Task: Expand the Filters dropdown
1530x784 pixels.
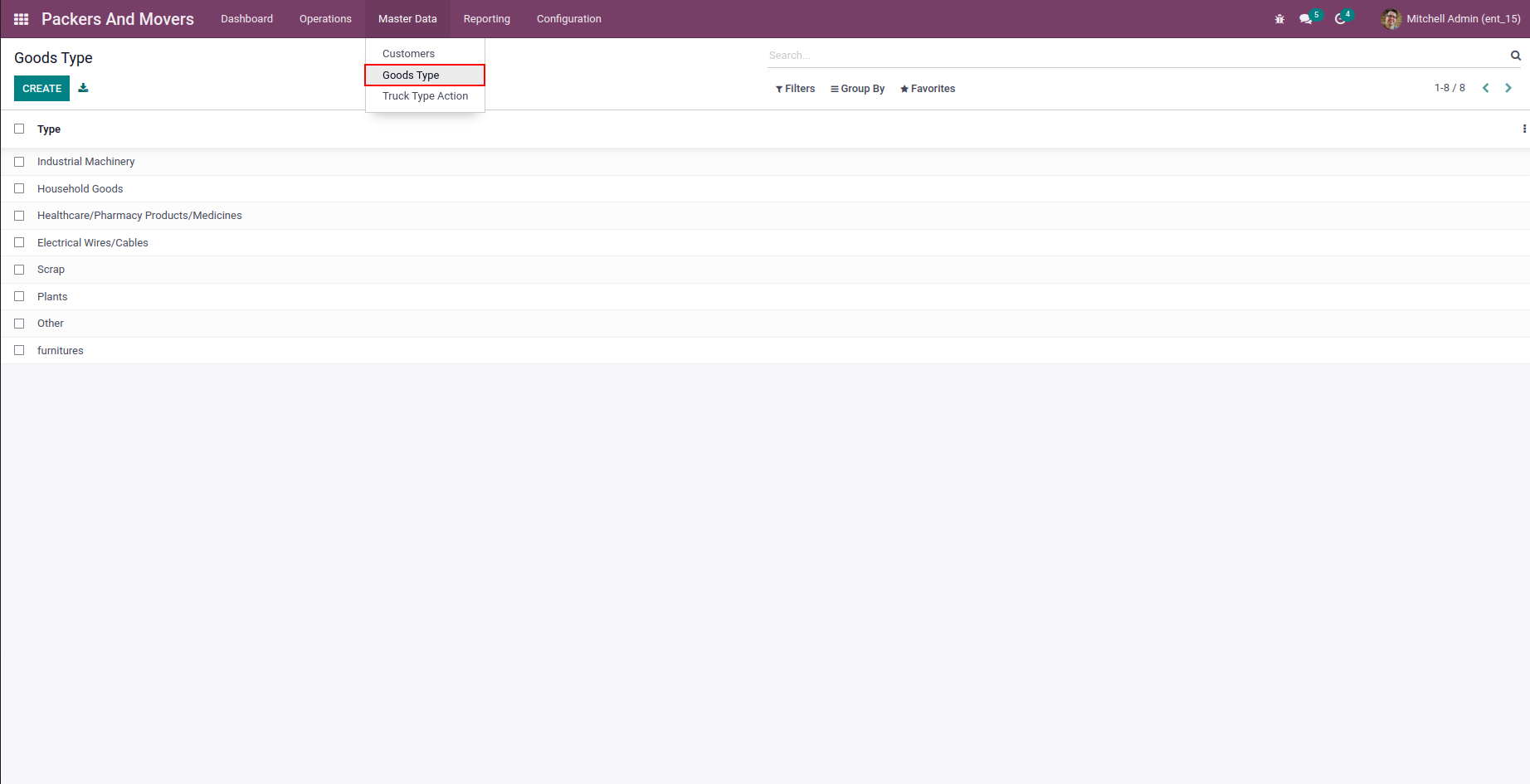Action: tap(795, 89)
